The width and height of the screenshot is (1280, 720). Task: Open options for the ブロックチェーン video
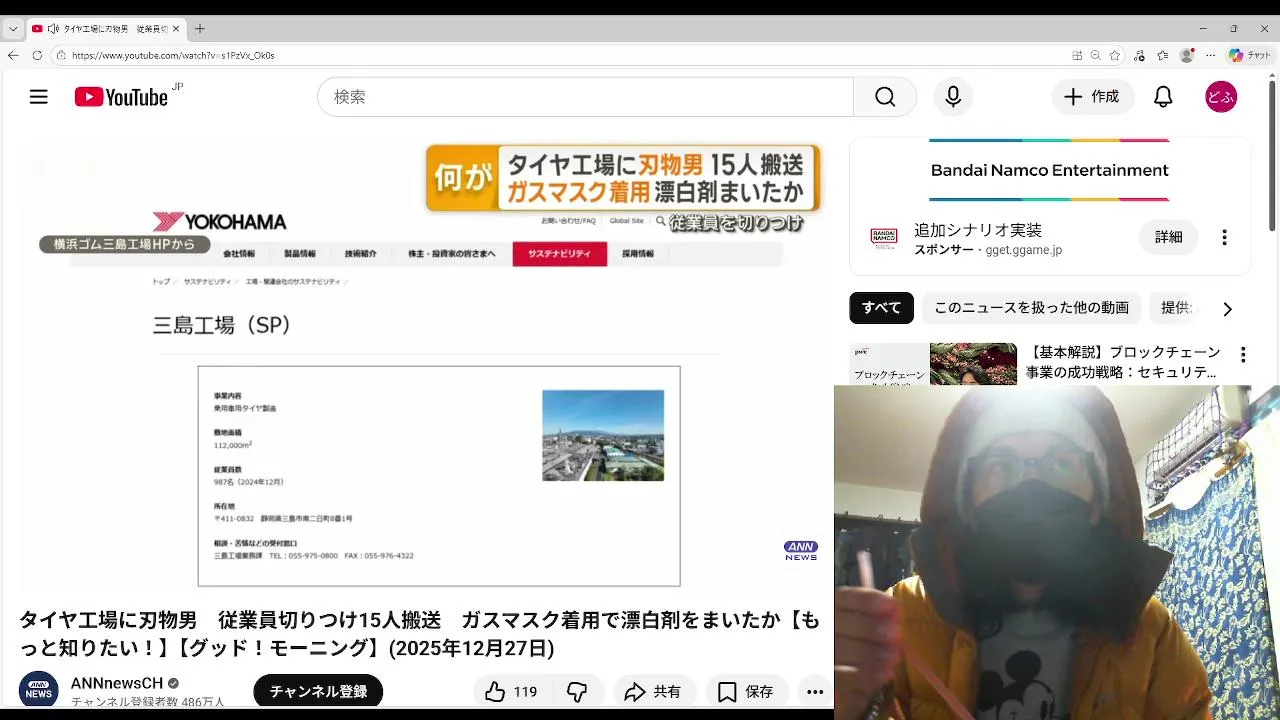point(1243,355)
